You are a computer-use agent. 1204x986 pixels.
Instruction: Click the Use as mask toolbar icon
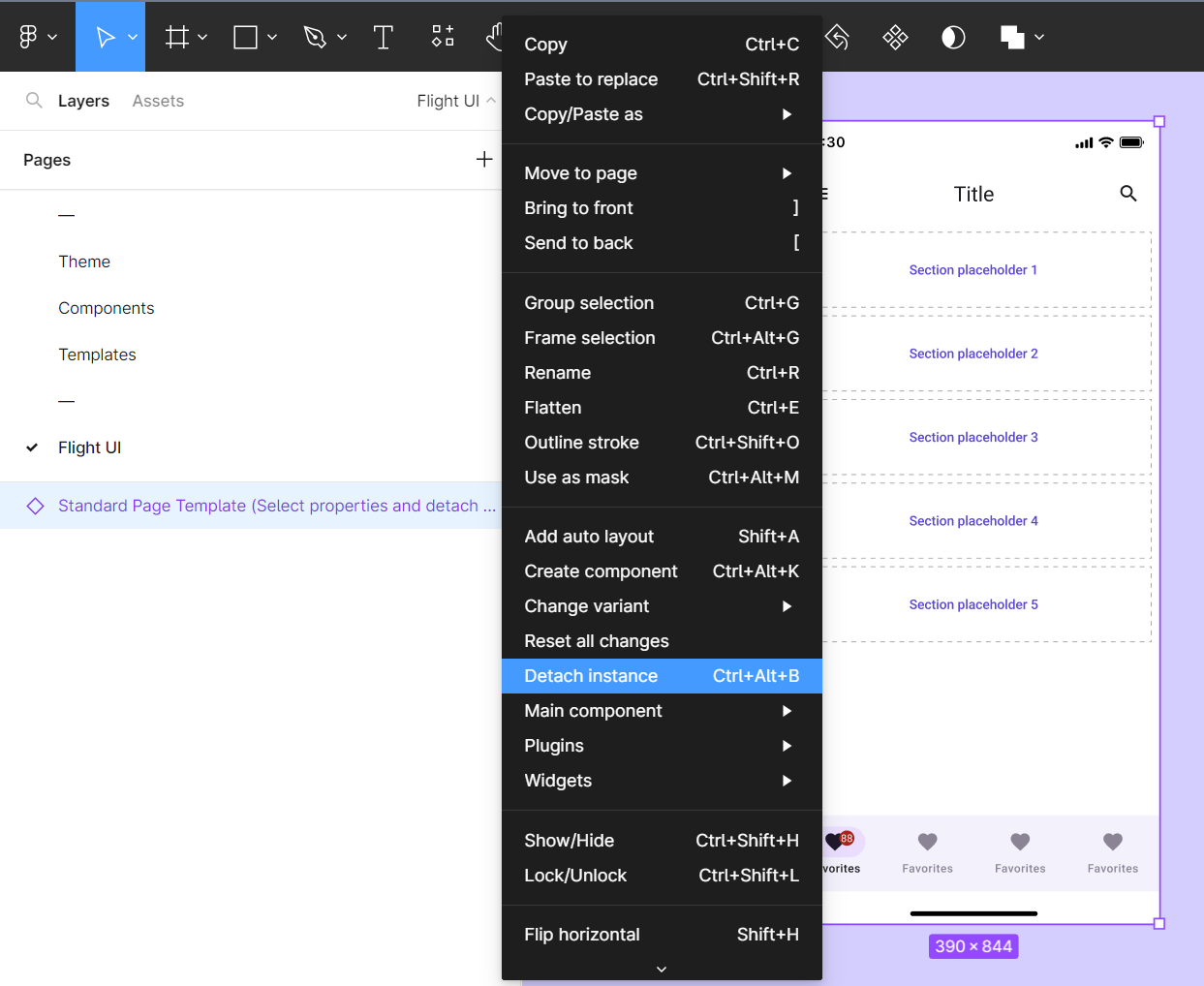(x=953, y=37)
